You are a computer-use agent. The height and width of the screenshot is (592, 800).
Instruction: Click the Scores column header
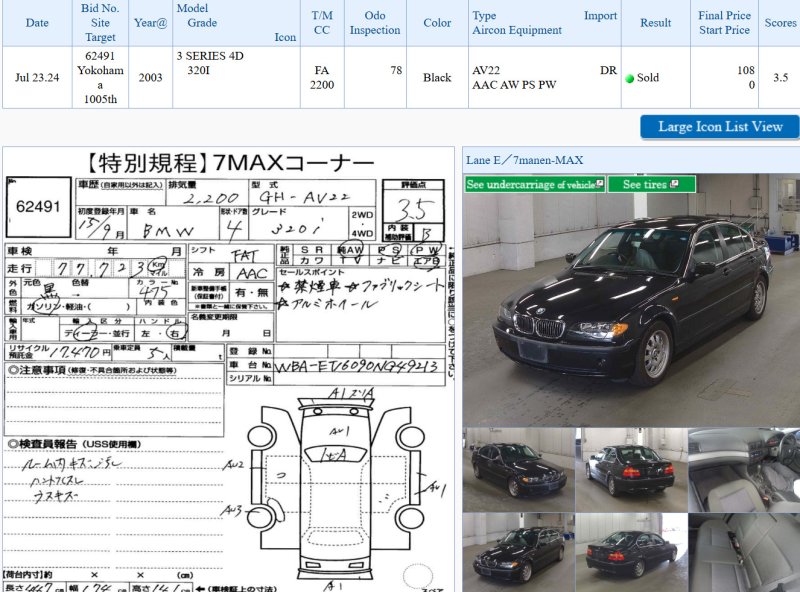coord(780,23)
